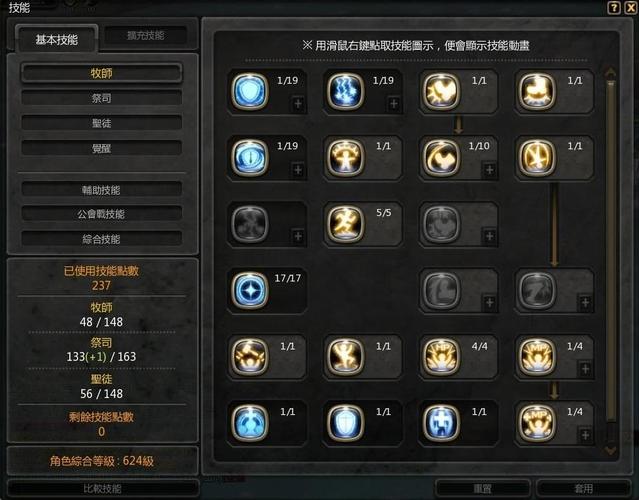Switch to the 擴充技能 tab
This screenshot has width=639, height=500.
click(145, 36)
